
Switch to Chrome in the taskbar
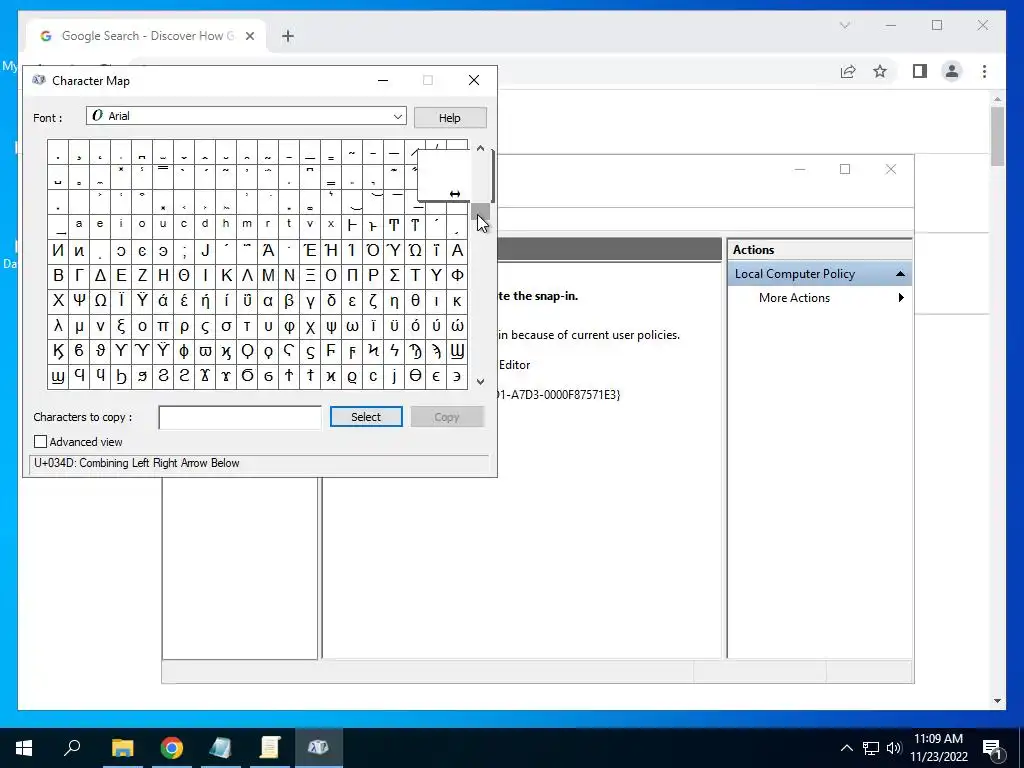point(171,748)
